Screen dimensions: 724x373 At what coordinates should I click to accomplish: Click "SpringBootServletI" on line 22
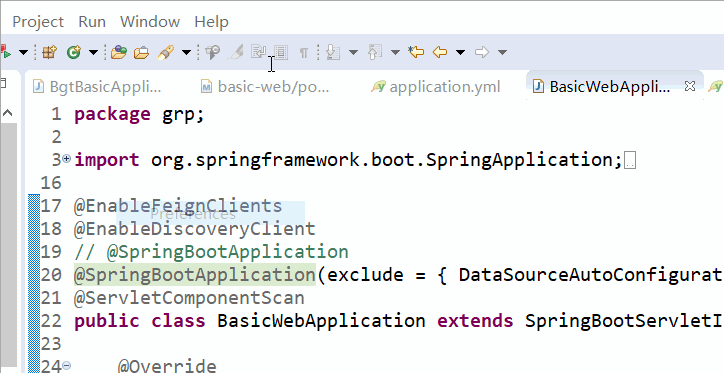[624, 320]
